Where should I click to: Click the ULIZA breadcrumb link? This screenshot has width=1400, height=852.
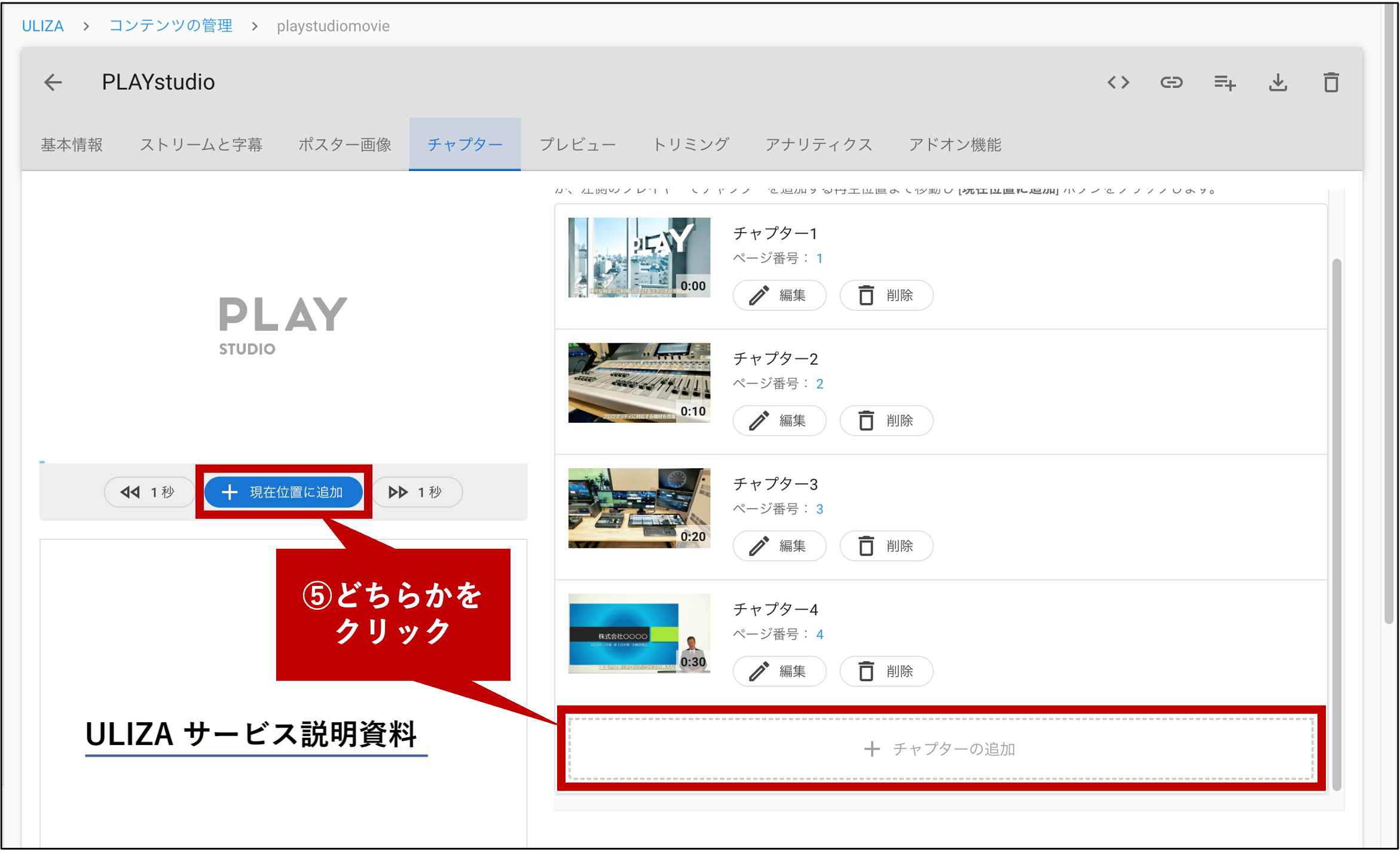tap(42, 26)
